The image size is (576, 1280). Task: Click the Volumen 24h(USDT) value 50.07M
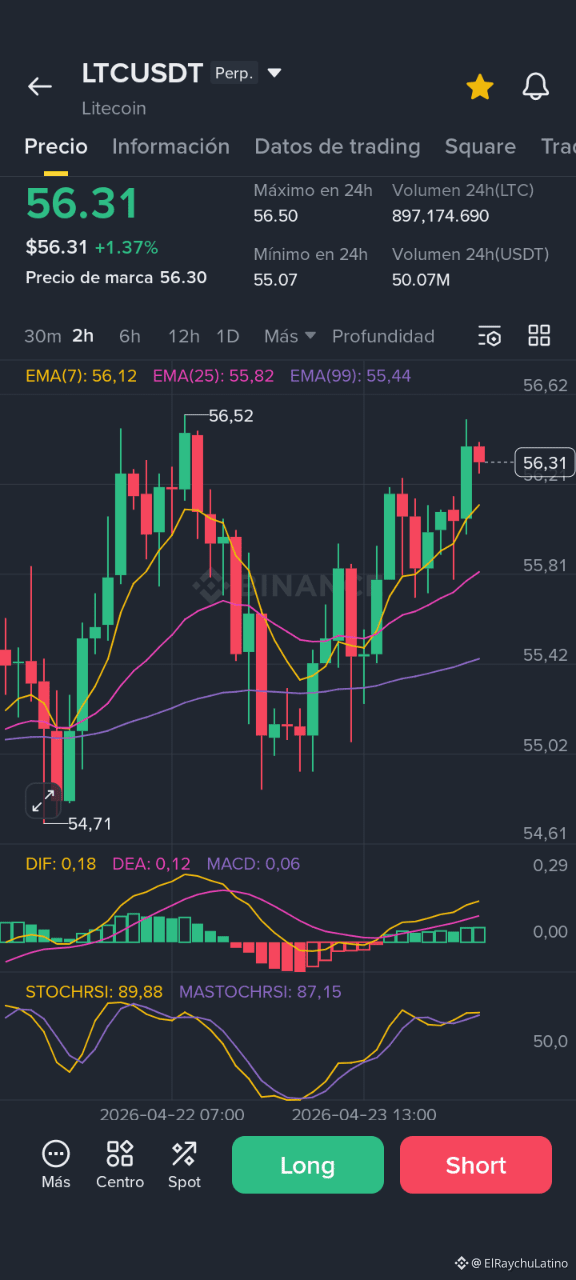421,280
